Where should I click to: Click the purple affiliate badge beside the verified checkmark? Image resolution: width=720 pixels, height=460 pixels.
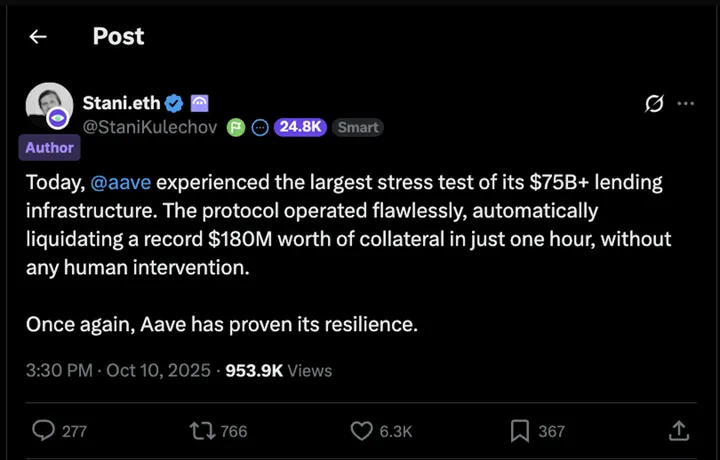198,102
